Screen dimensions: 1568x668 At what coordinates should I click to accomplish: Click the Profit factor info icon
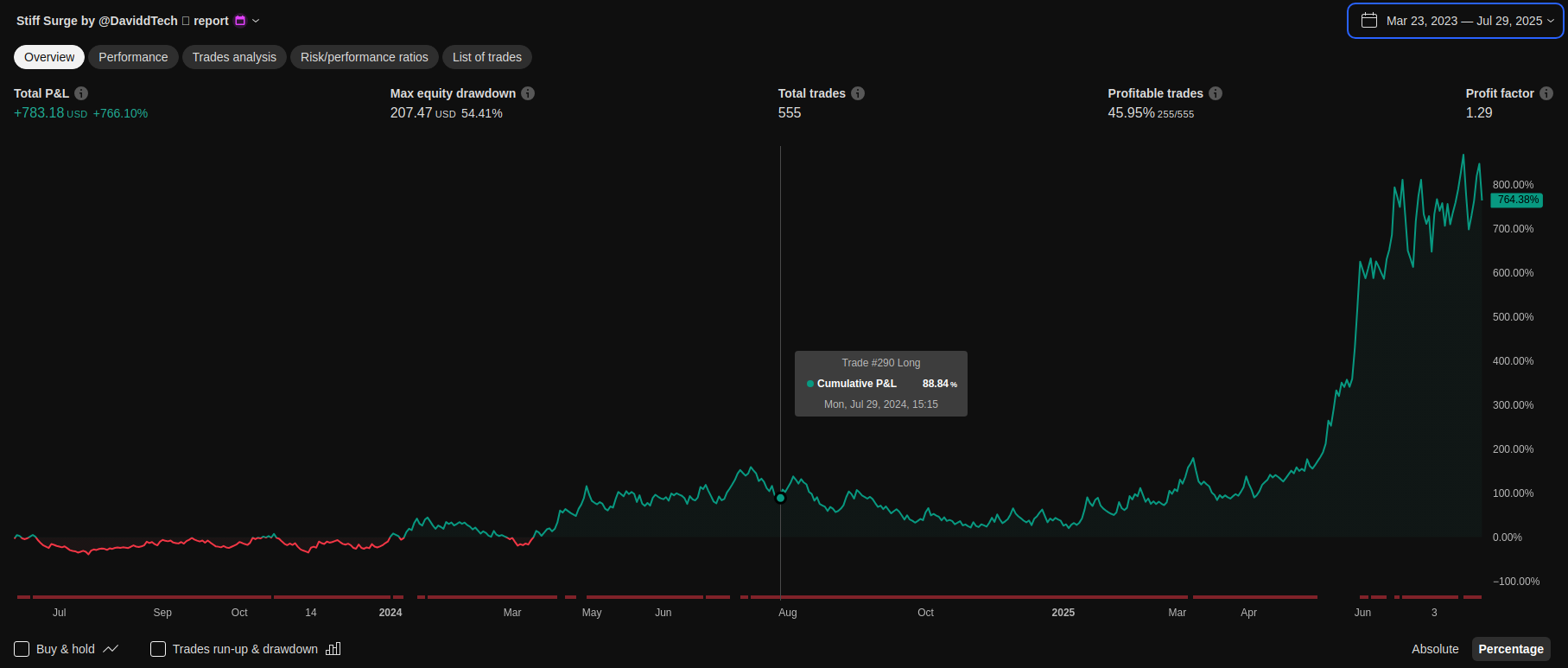[x=1546, y=93]
